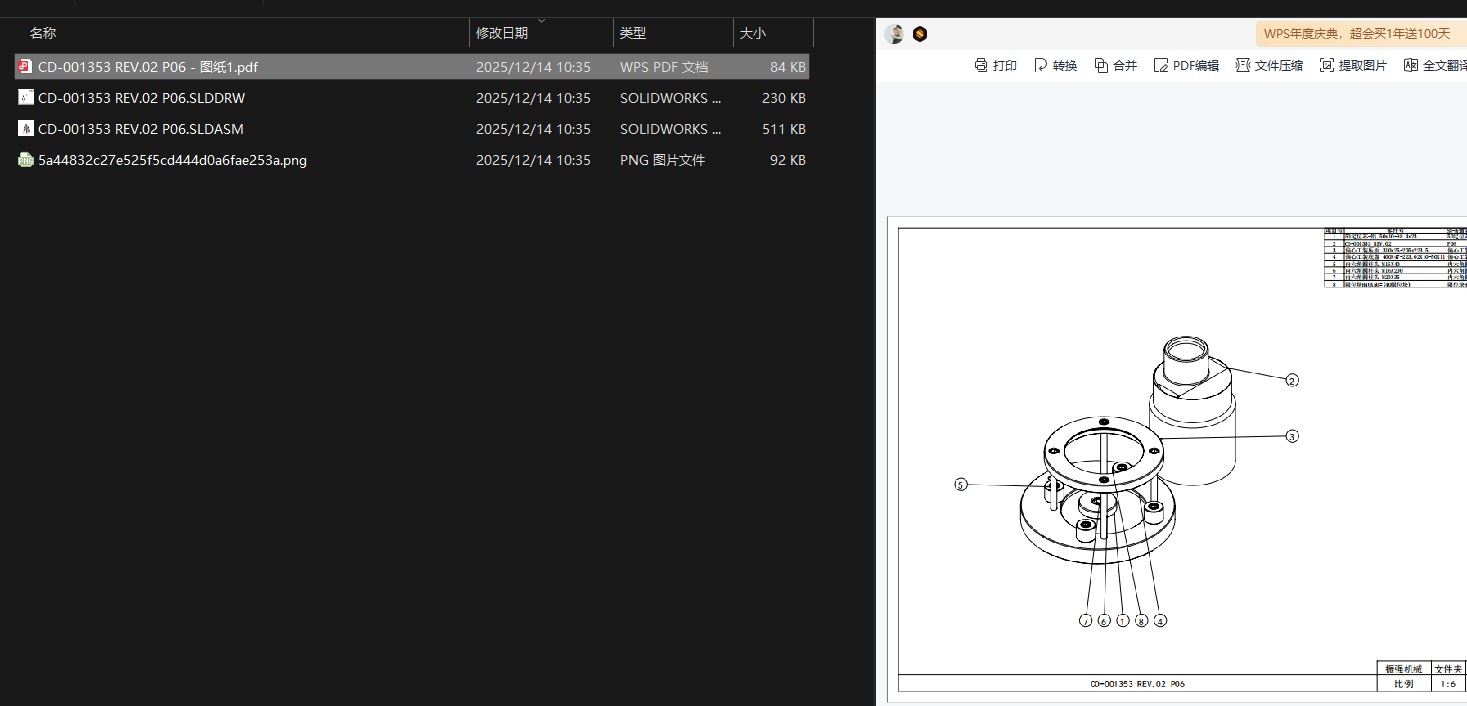Screen dimensions: 1467x706
Task: Select the 转换 (Convert) tool
Action: pos(1055,64)
